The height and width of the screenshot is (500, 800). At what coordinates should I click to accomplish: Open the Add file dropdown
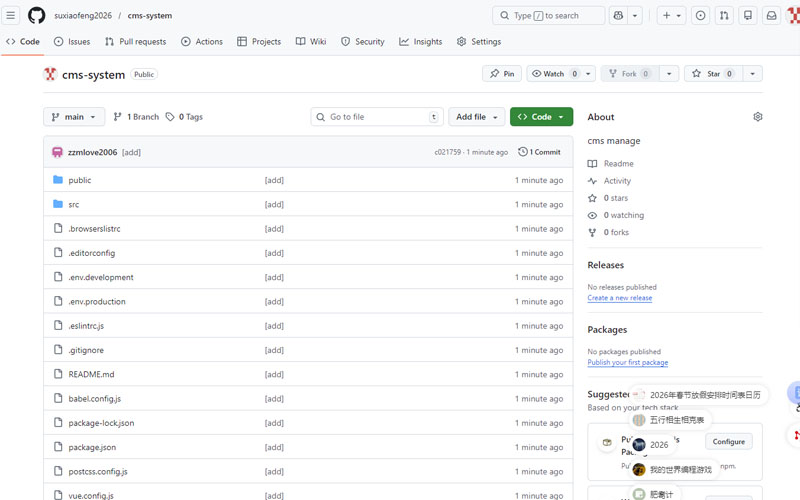pos(476,117)
